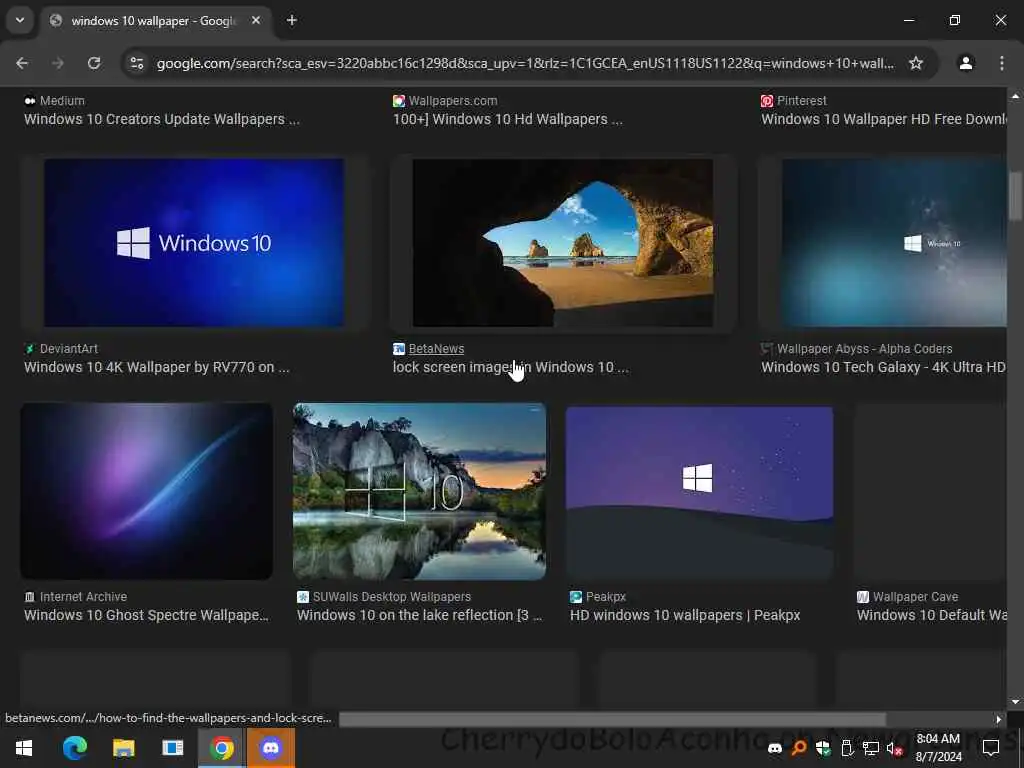Open the lake reflection wallpaper thumbnail
The height and width of the screenshot is (768, 1024).
(419, 491)
